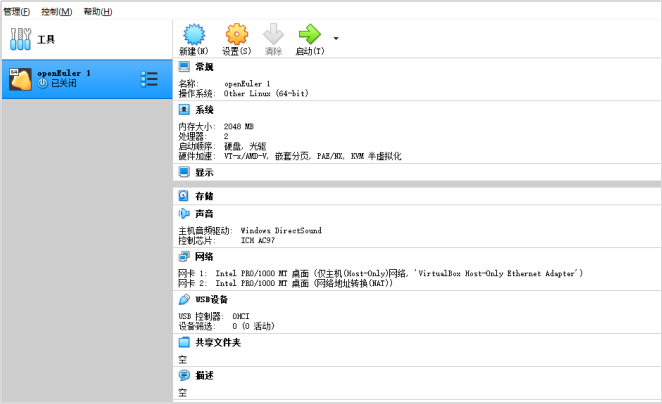Viewport: 662px width, 404px height.
Task: Open the 声音 section header
Action: 204,214
